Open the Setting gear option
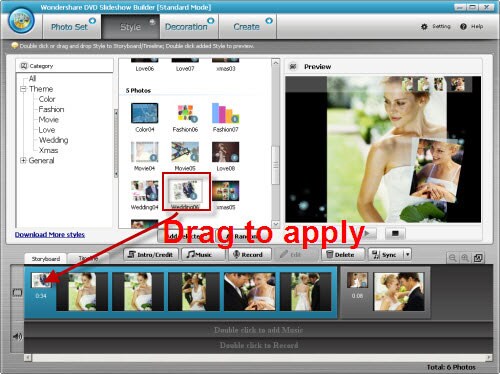Screen dimensions: 500x374 pyautogui.click(x=435, y=26)
